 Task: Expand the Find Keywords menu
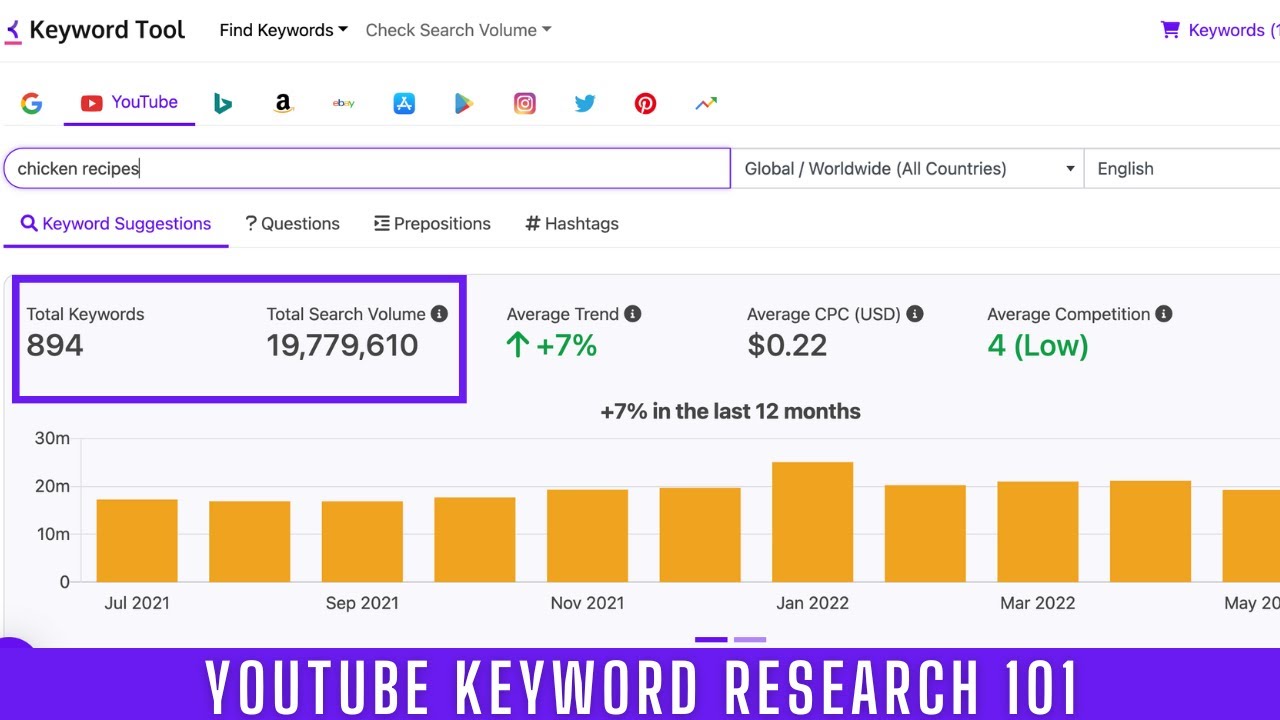284,30
